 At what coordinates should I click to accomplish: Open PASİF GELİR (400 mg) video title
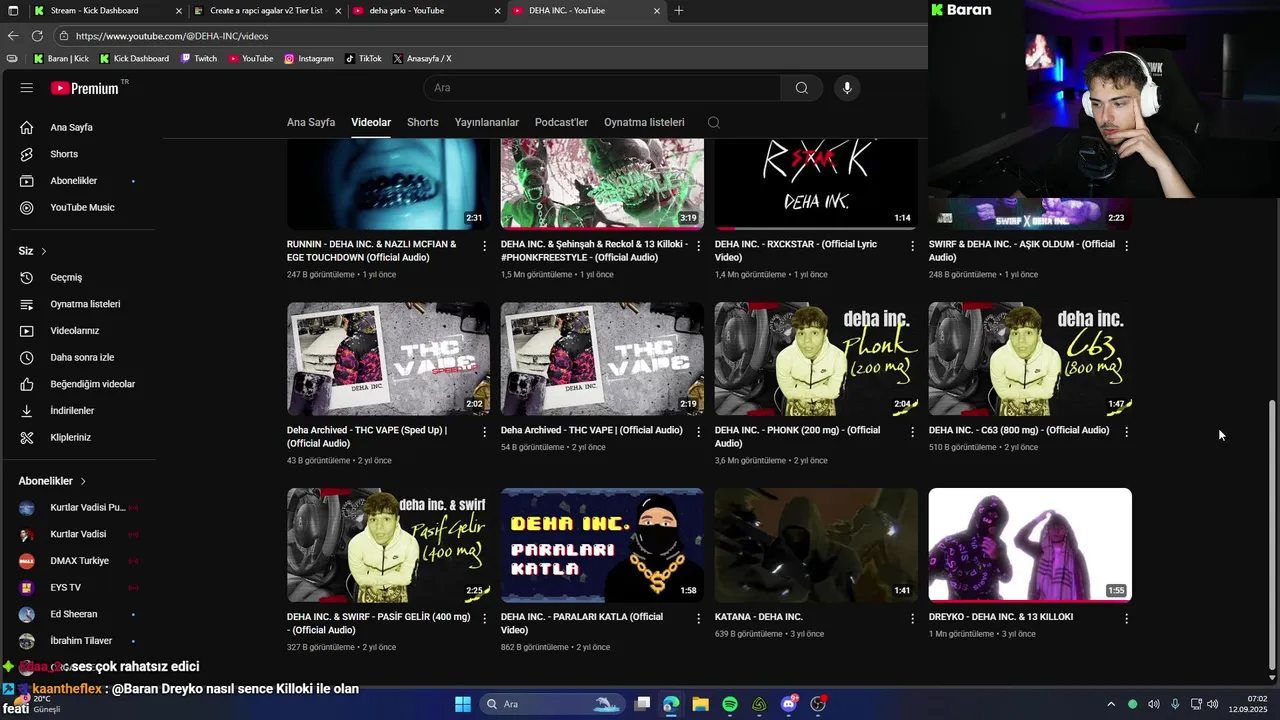[x=378, y=623]
